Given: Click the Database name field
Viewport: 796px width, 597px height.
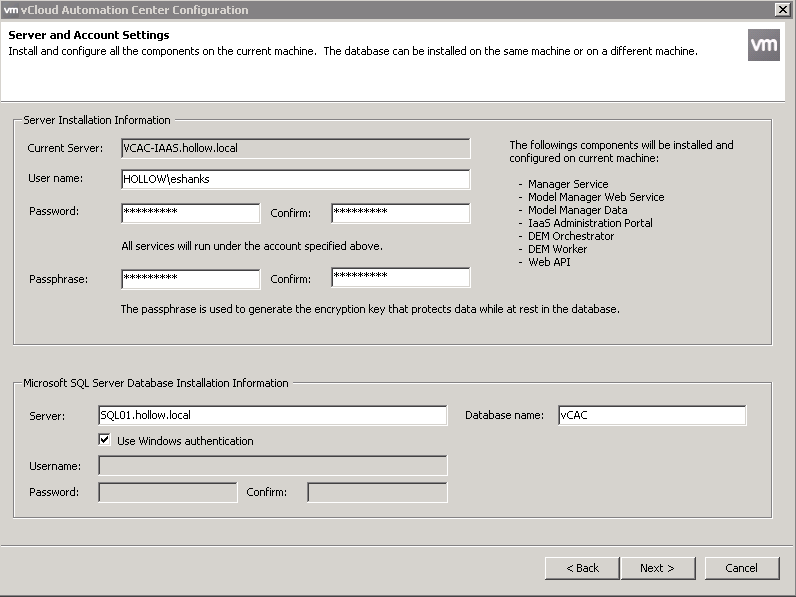Looking at the screenshot, I should [x=651, y=415].
